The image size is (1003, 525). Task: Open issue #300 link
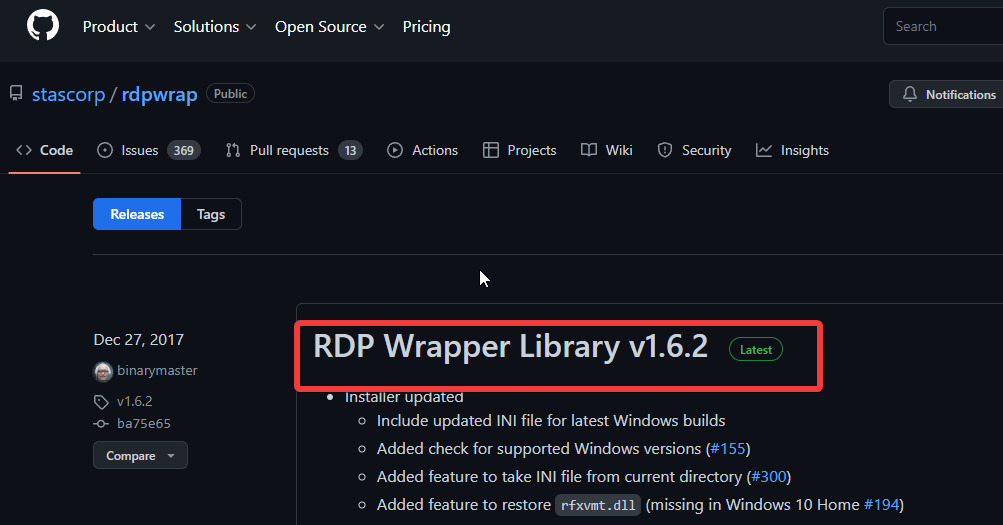pyautogui.click(x=769, y=477)
